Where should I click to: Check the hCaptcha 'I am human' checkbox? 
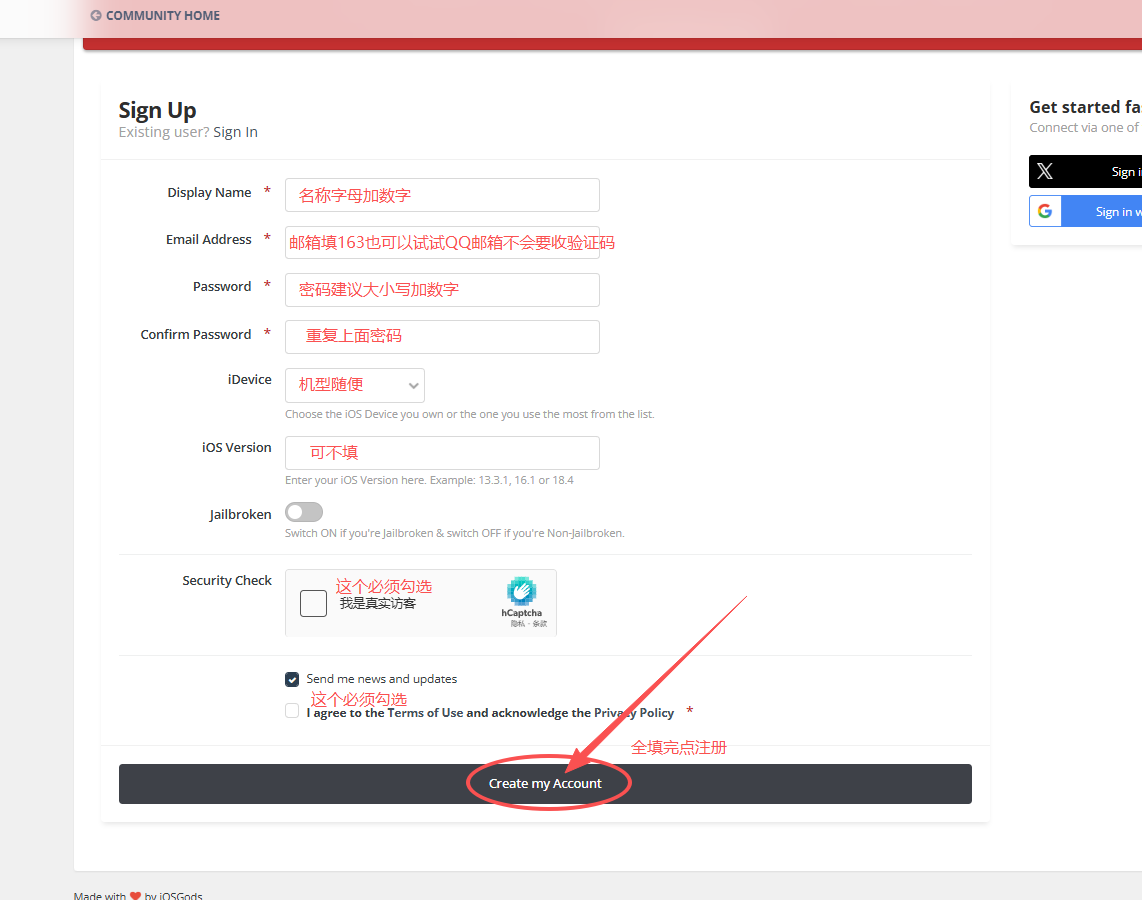pos(313,603)
